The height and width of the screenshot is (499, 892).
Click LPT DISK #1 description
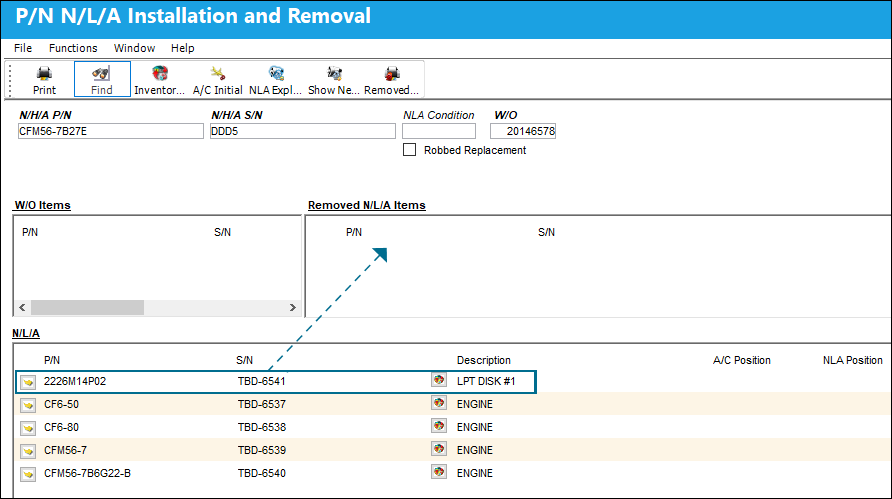[x=486, y=381]
